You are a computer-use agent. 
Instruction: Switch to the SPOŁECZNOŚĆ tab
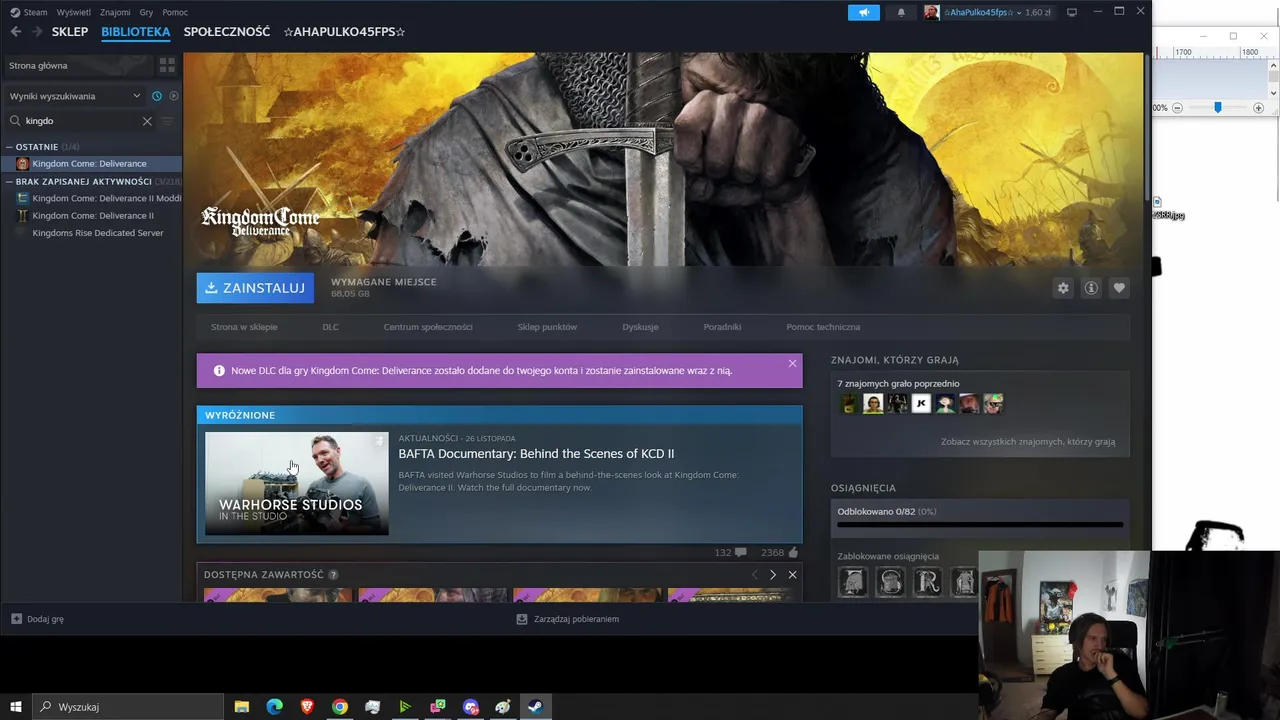pyautogui.click(x=227, y=32)
